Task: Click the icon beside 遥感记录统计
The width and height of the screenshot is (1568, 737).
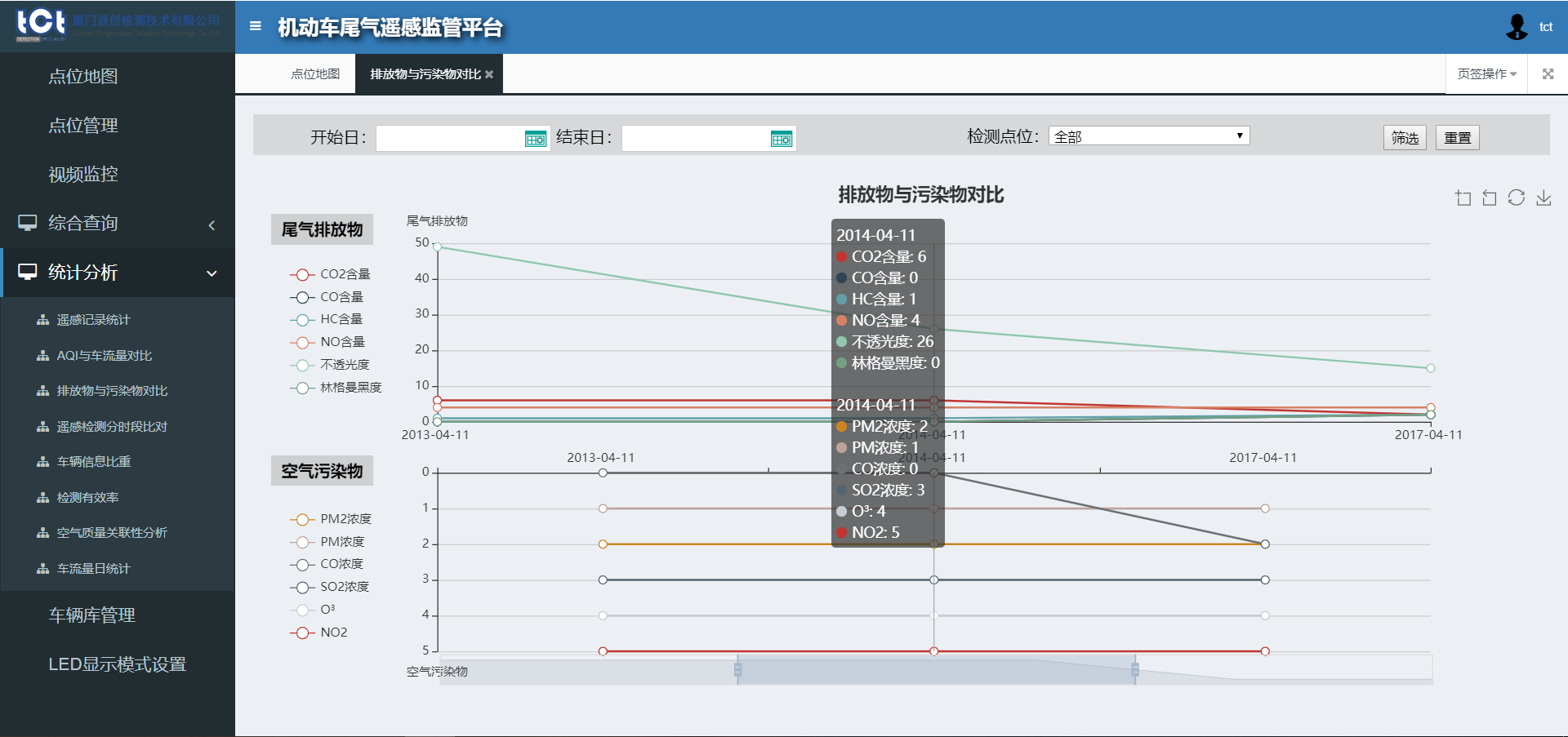Action: pos(42,320)
